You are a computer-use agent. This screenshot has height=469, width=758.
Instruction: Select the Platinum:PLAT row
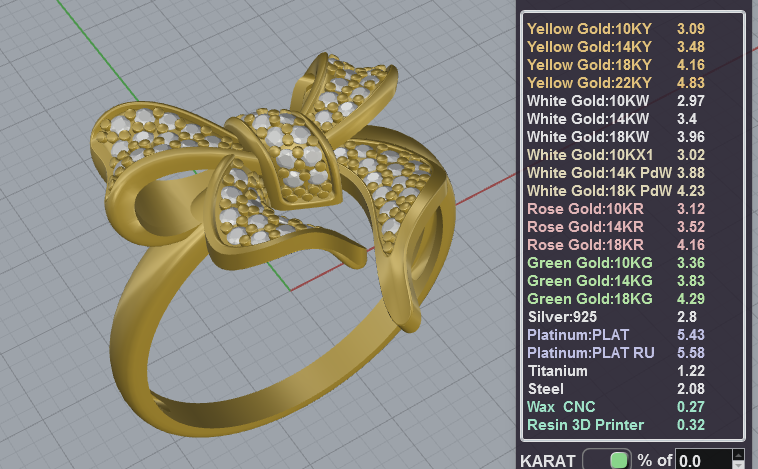(616, 335)
